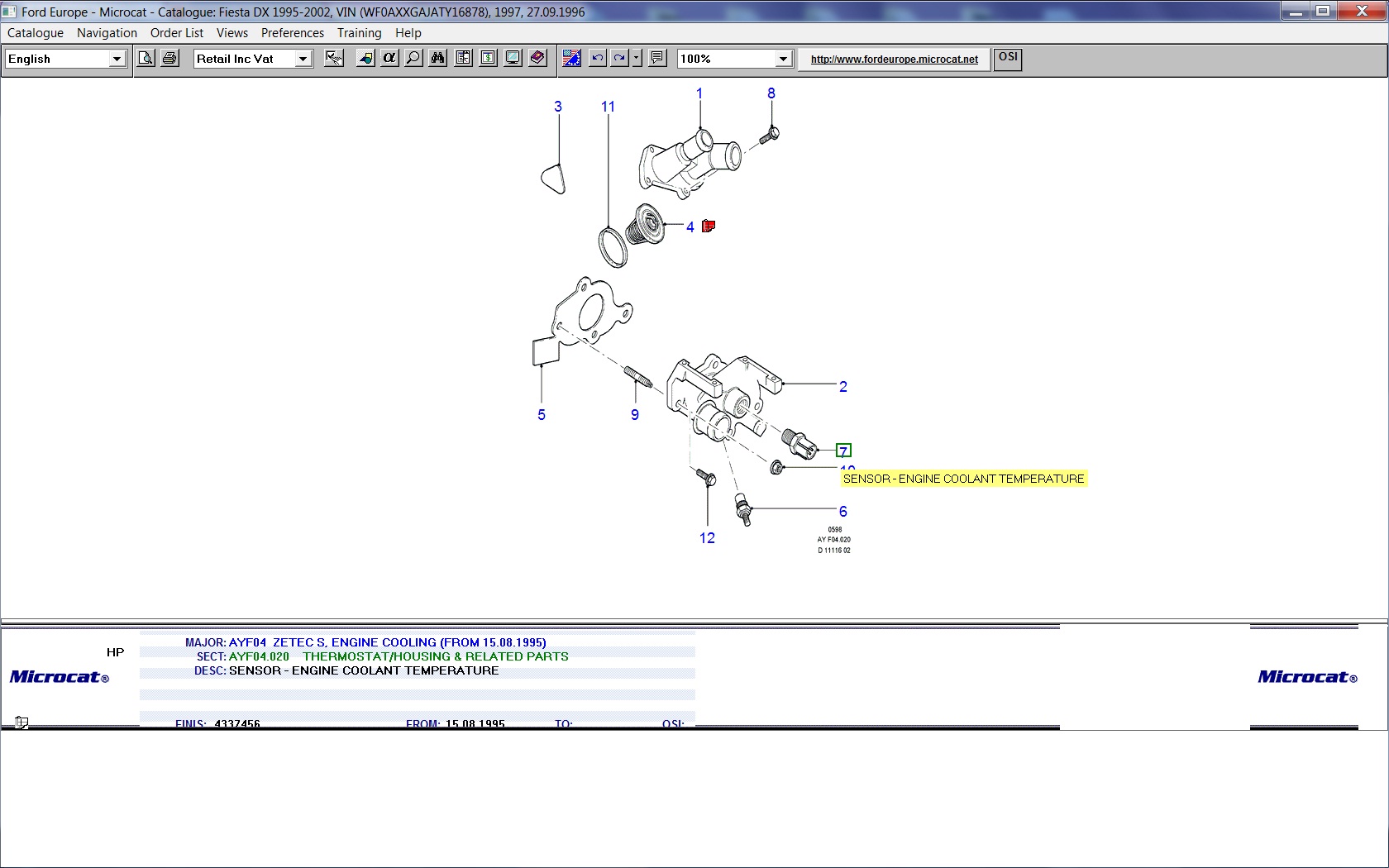Select part callout number 11

pyautogui.click(x=609, y=107)
